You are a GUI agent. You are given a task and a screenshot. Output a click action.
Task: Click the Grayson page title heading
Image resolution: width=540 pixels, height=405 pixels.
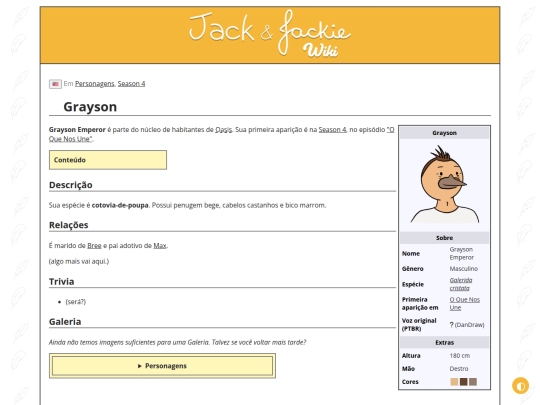[x=90, y=107]
